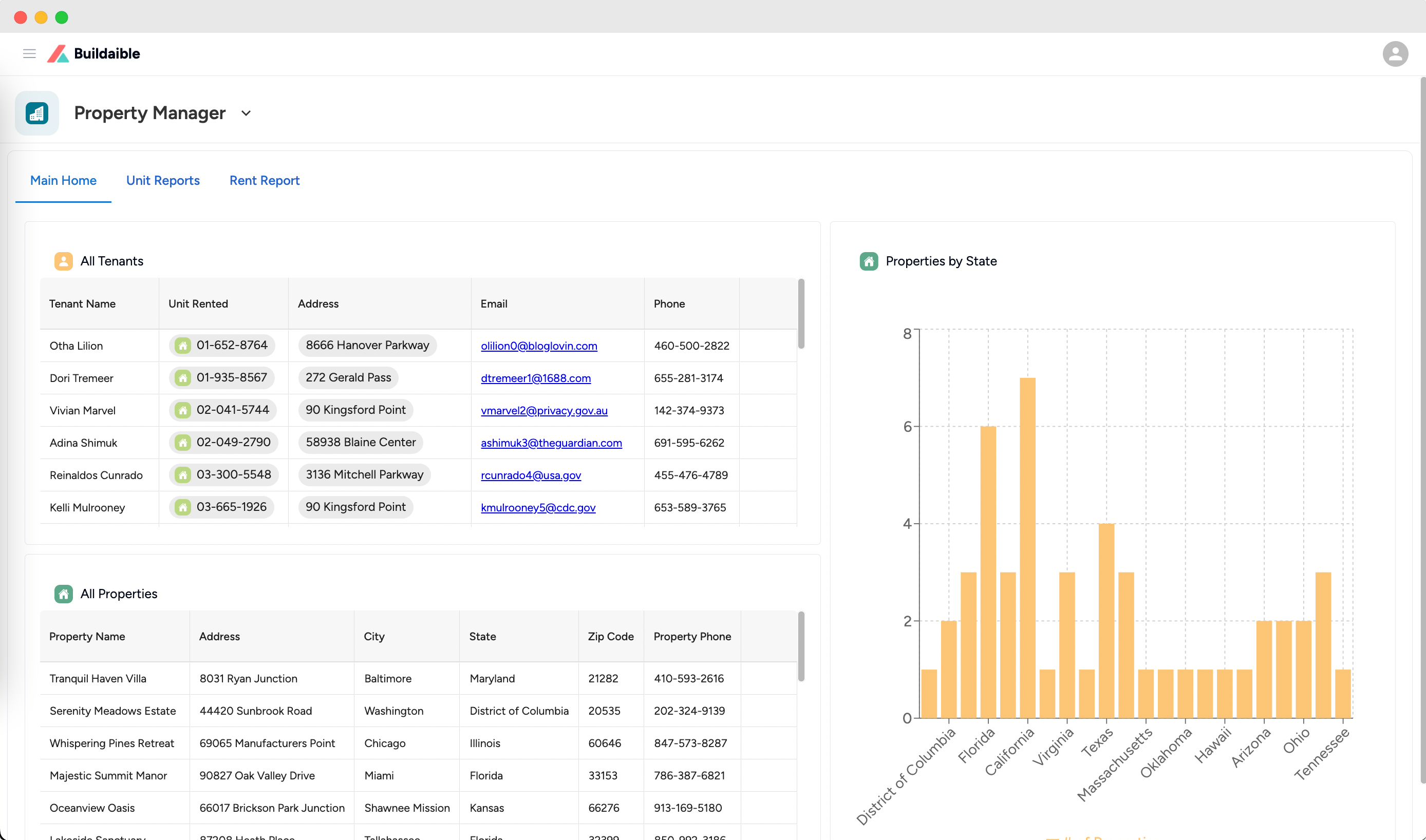Image resolution: width=1426 pixels, height=840 pixels.
Task: Click the California bar in the chart
Action: coord(1027,548)
